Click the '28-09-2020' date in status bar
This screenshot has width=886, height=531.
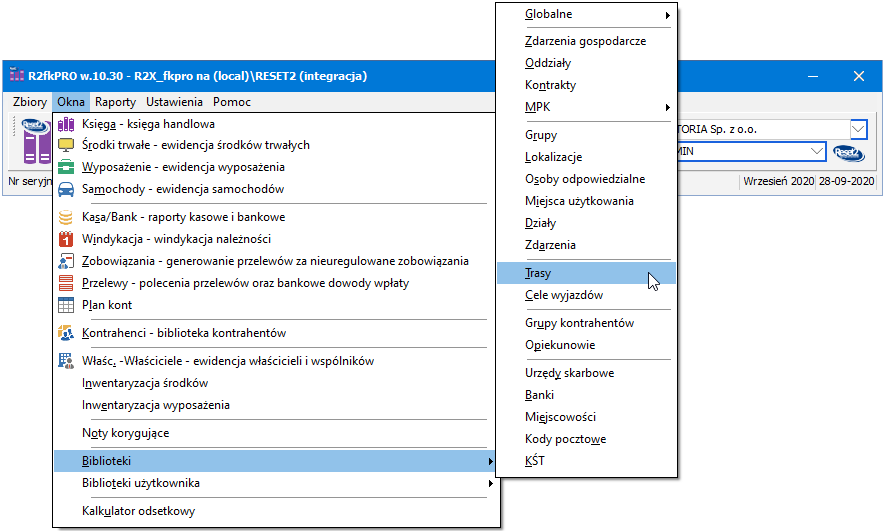(x=846, y=181)
